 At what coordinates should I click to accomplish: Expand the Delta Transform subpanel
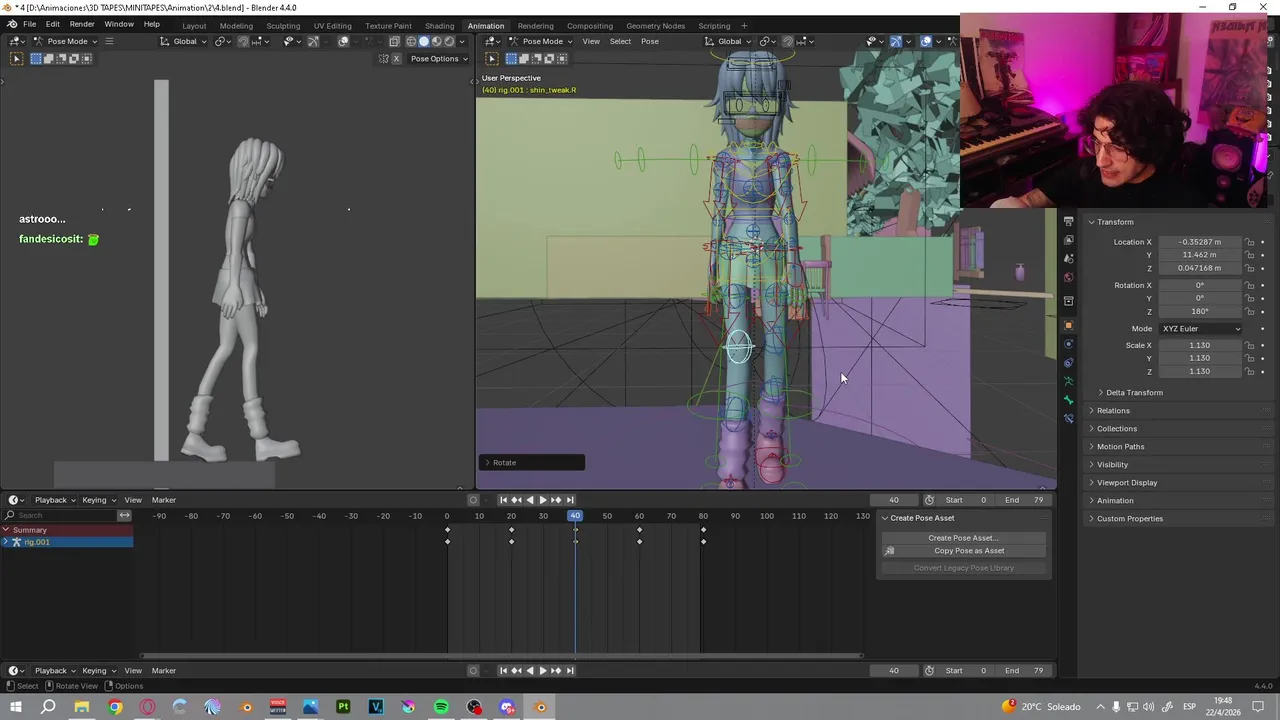coord(1134,393)
